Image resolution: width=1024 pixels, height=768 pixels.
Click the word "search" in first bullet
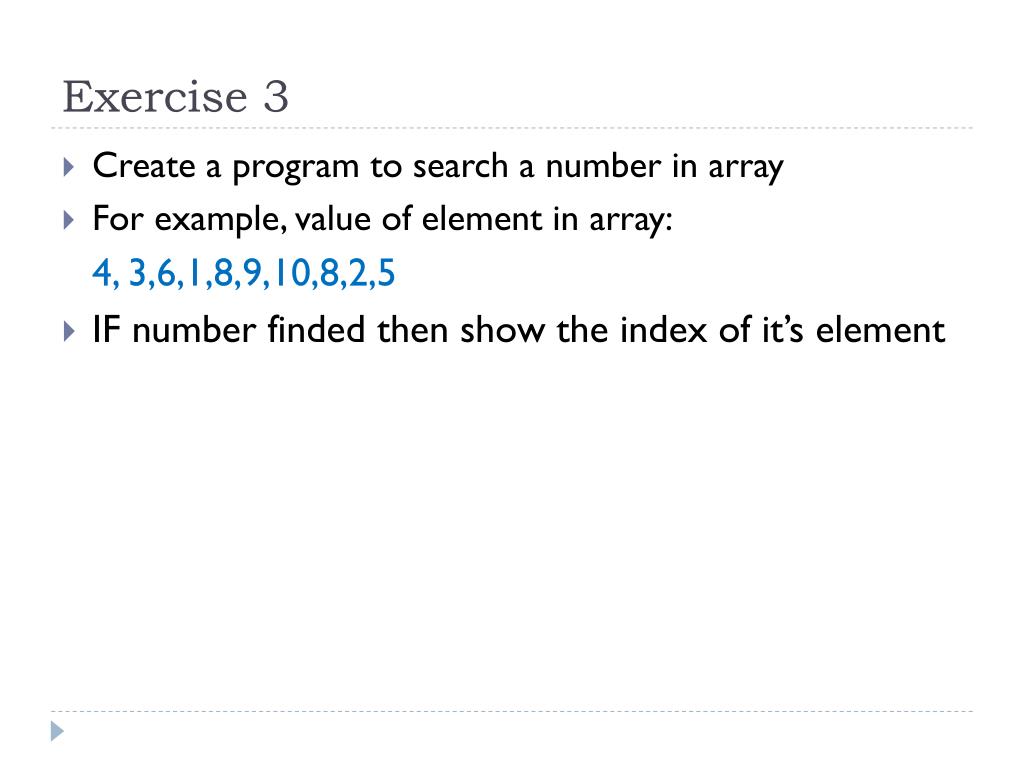(460, 166)
